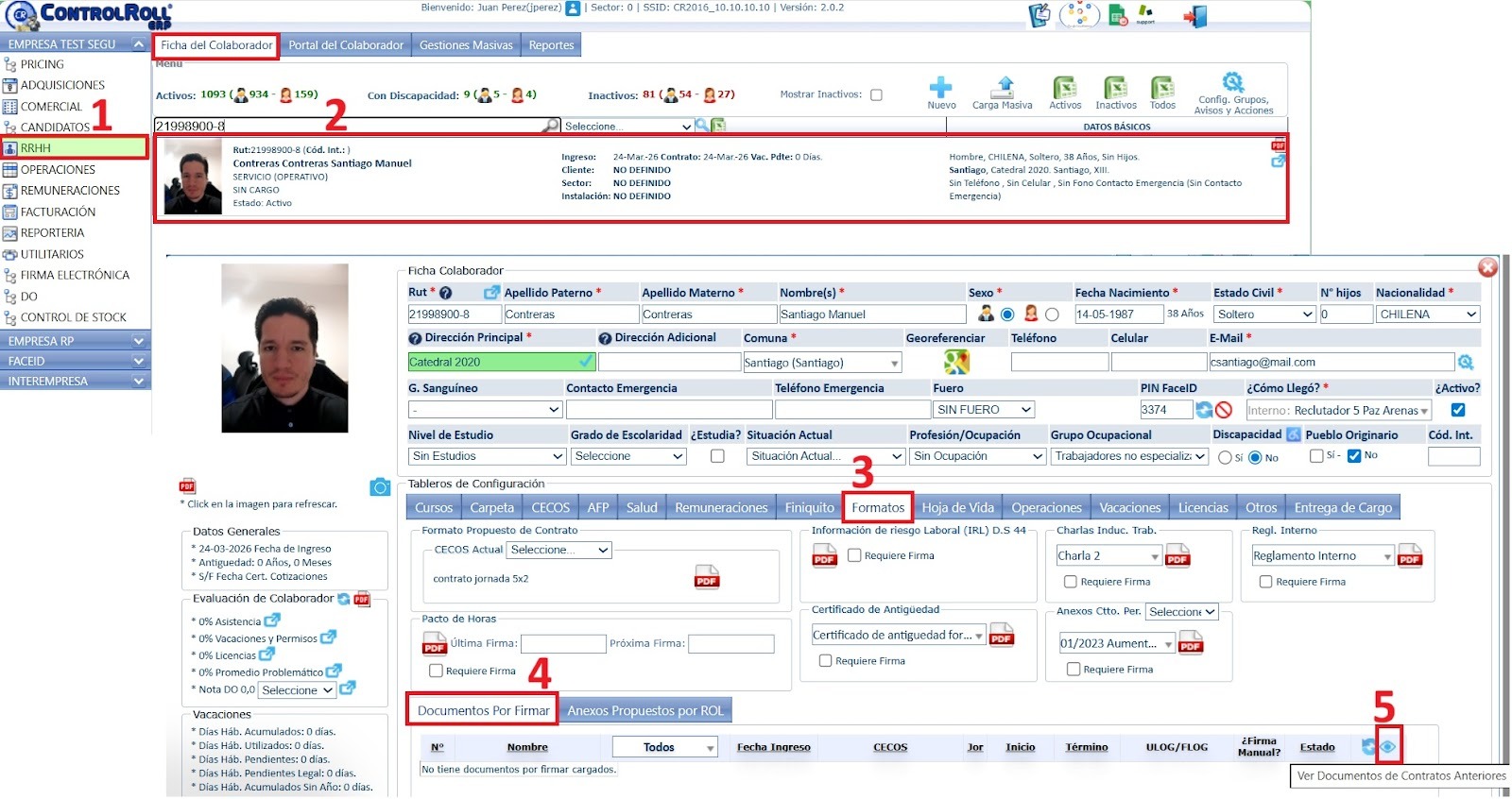Expand the Estado Civil dropdown
The height and width of the screenshot is (799, 1512).
coord(1264,314)
